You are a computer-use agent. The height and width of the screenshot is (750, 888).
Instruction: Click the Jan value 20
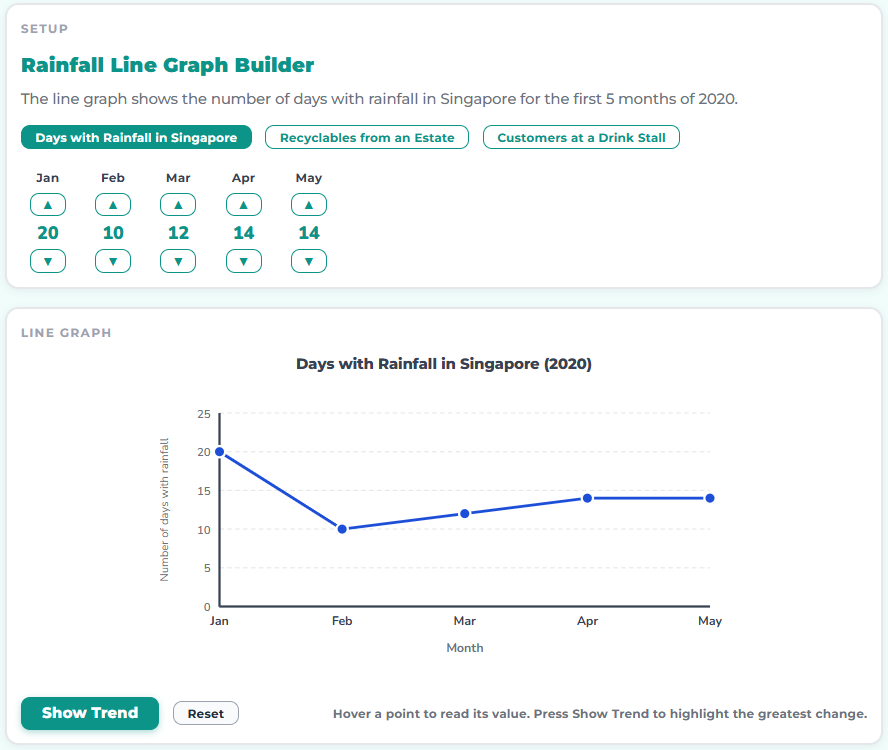tap(48, 233)
